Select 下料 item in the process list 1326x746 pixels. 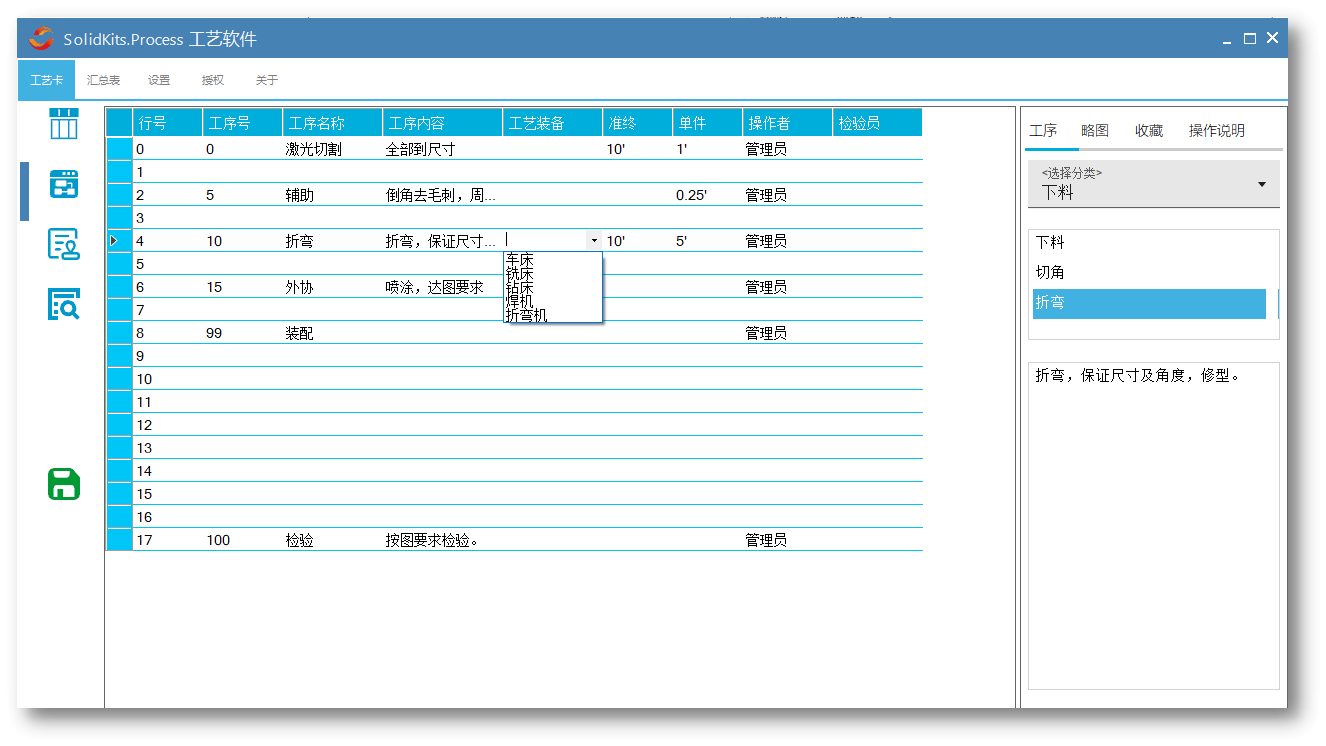(1050, 242)
